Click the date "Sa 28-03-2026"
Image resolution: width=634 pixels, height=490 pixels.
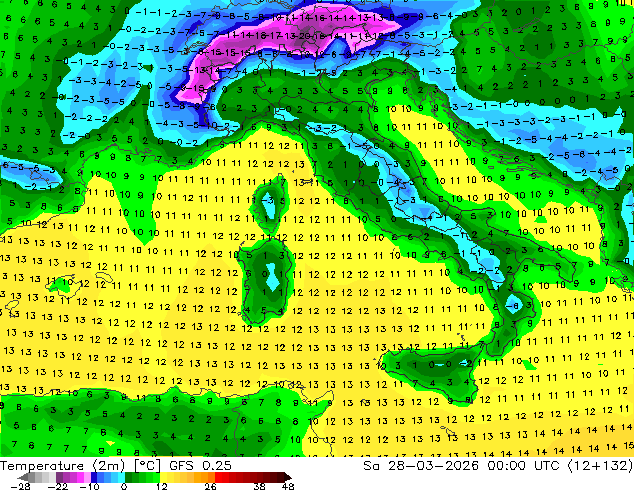point(421,466)
